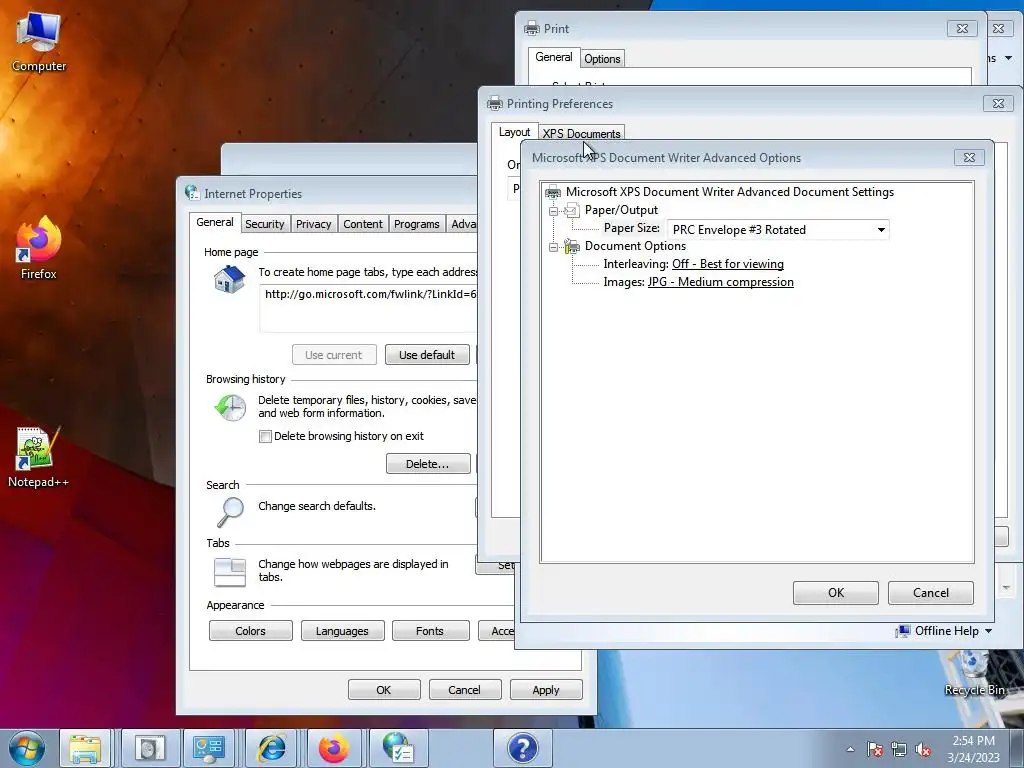Open the Paper Size dropdown
Viewport: 1024px width, 768px height.
(881, 230)
